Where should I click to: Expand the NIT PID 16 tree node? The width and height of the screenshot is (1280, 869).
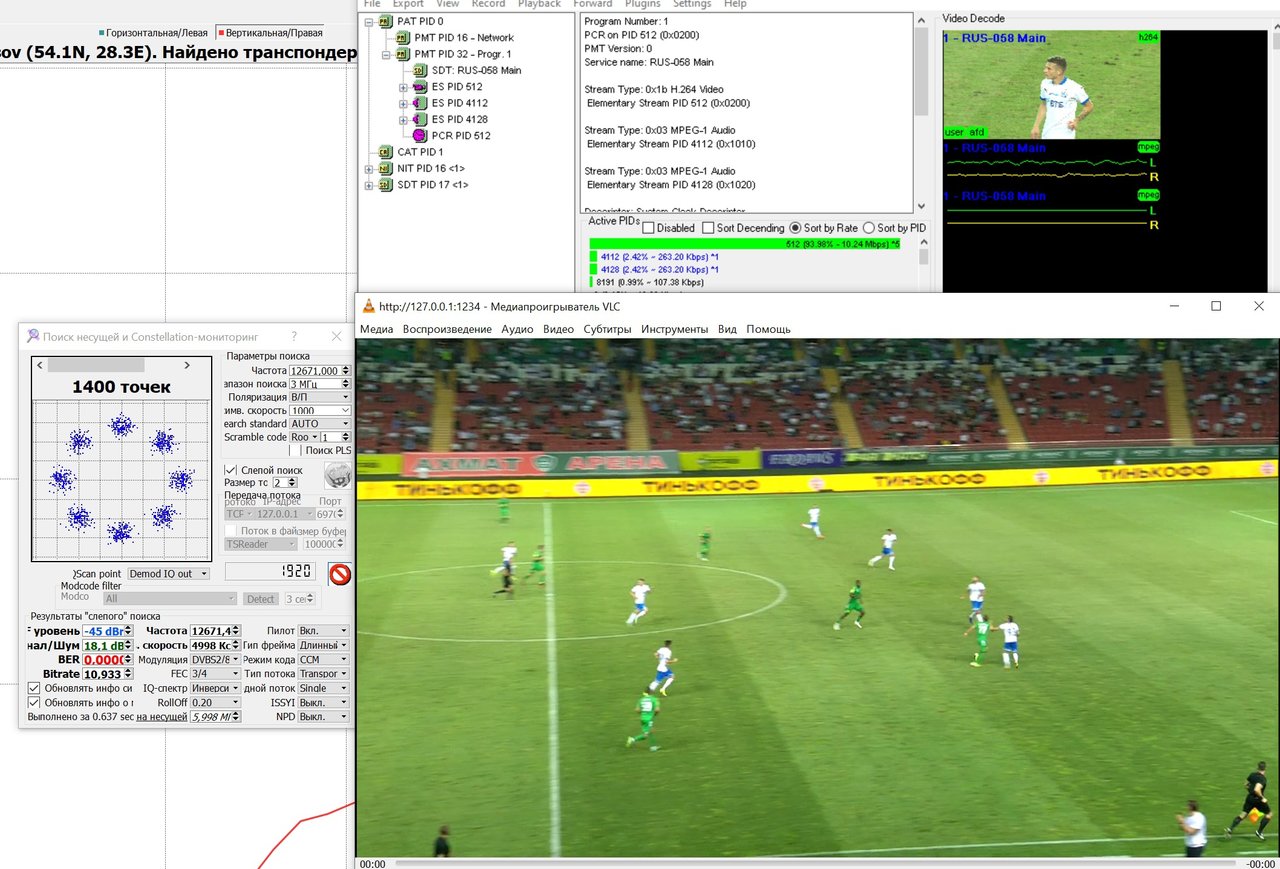(x=369, y=169)
